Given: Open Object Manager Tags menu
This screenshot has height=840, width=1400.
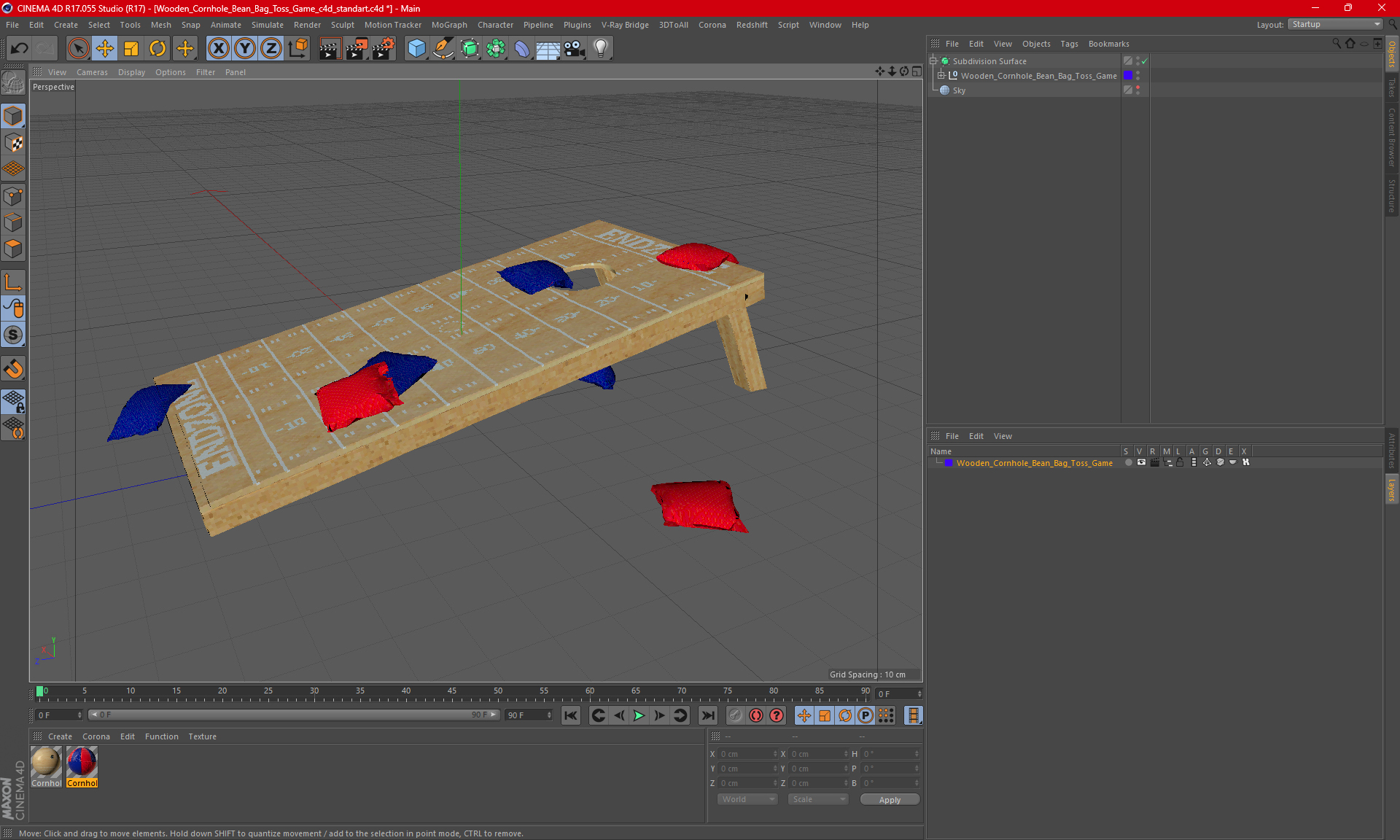Looking at the screenshot, I should point(1069,44).
